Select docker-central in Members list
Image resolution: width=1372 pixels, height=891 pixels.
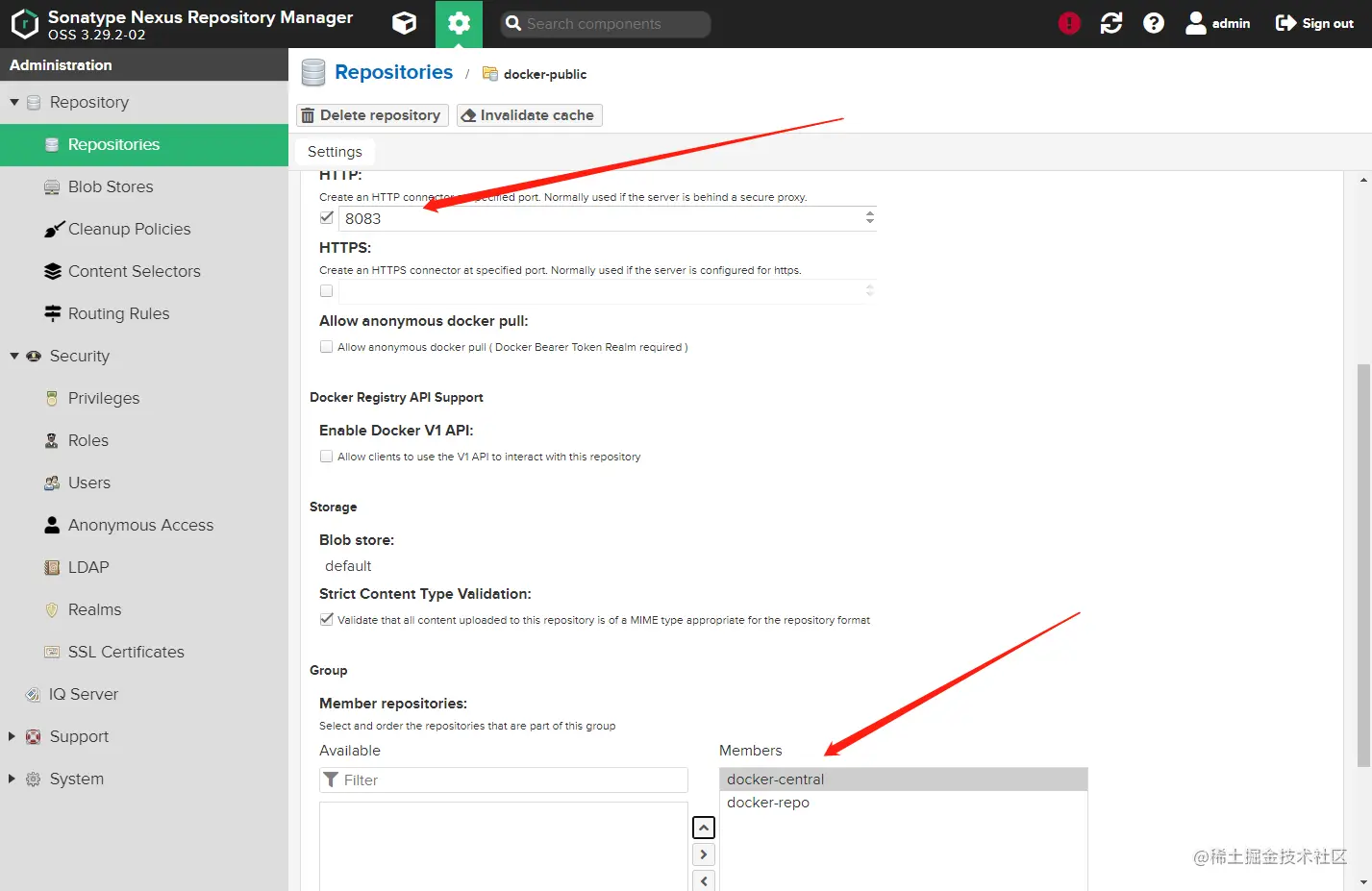(x=904, y=780)
